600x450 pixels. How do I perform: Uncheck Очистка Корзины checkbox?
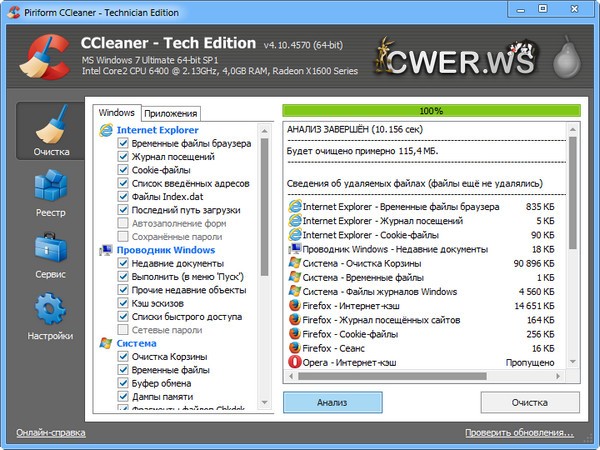point(123,357)
